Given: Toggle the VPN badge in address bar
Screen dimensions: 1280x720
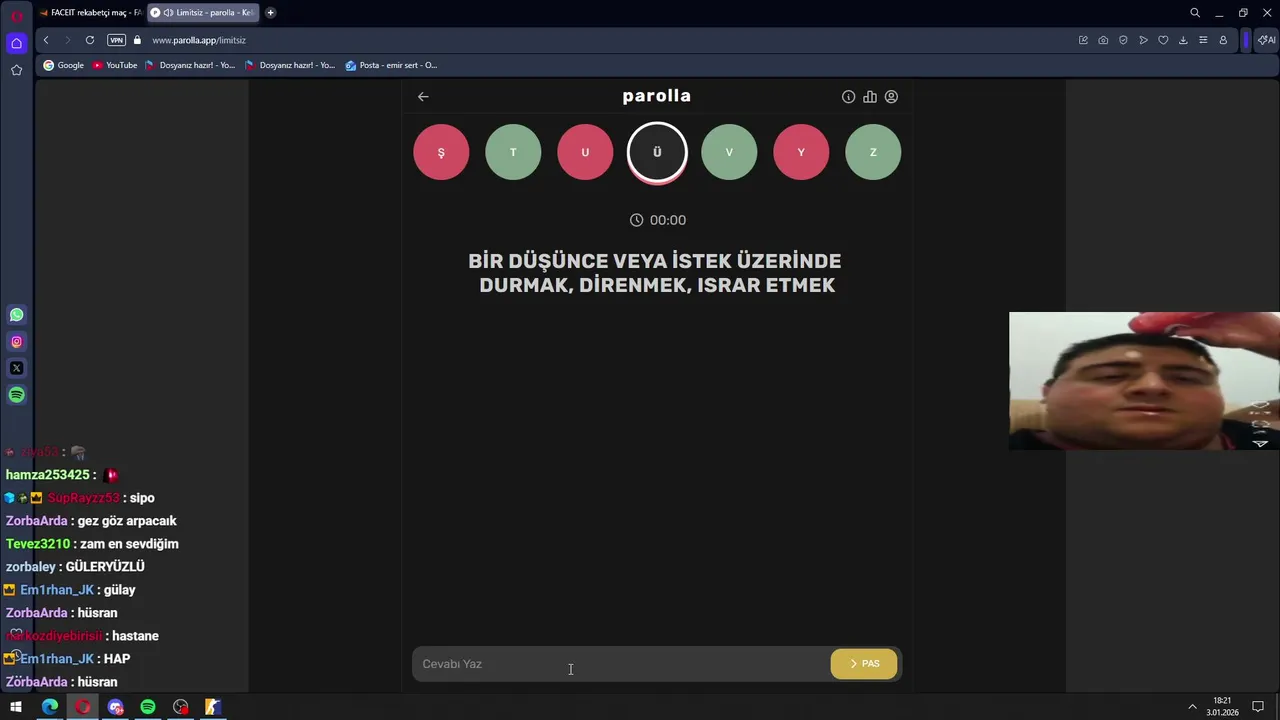Looking at the screenshot, I should point(116,40).
